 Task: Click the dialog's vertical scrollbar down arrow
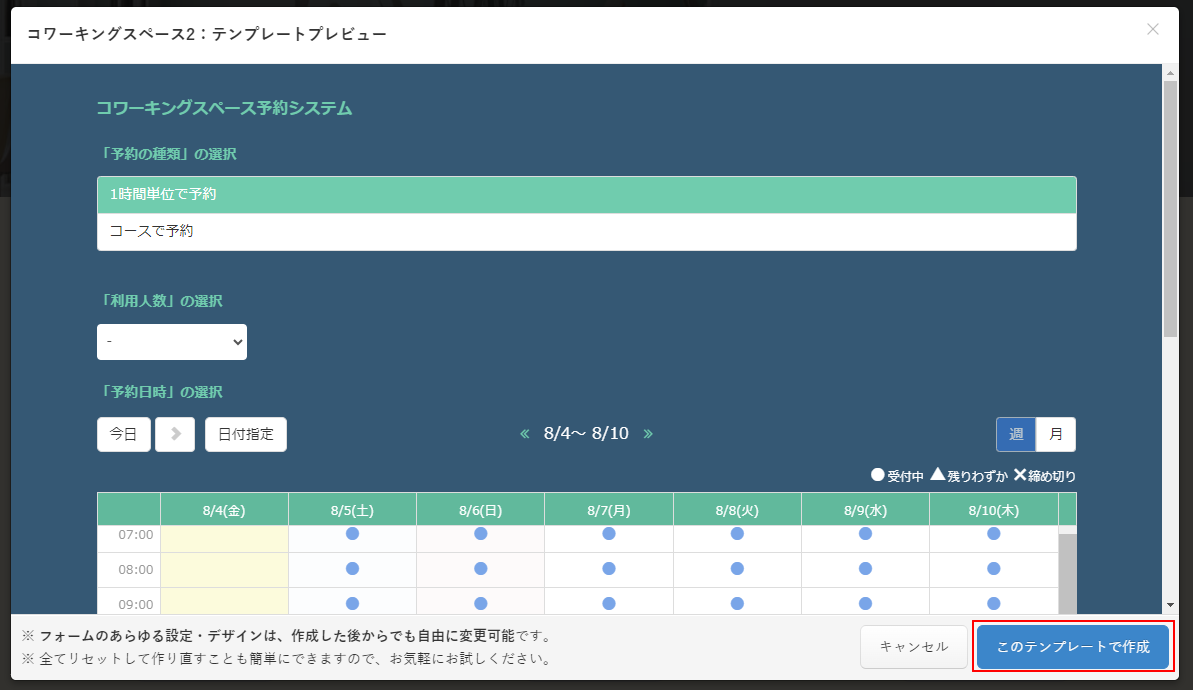click(x=1170, y=605)
